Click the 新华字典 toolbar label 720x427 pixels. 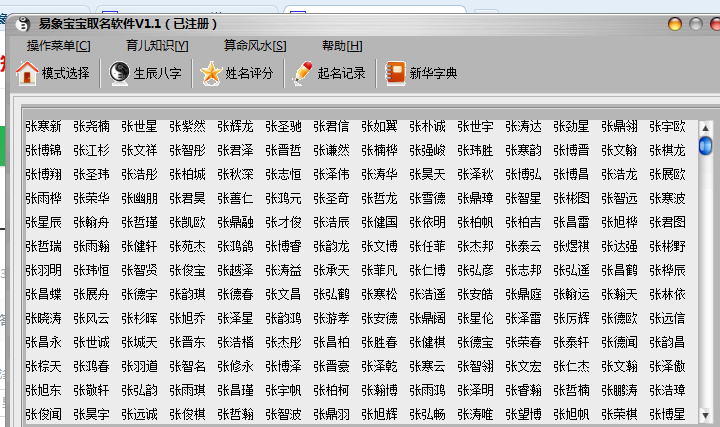pyautogui.click(x=433, y=73)
